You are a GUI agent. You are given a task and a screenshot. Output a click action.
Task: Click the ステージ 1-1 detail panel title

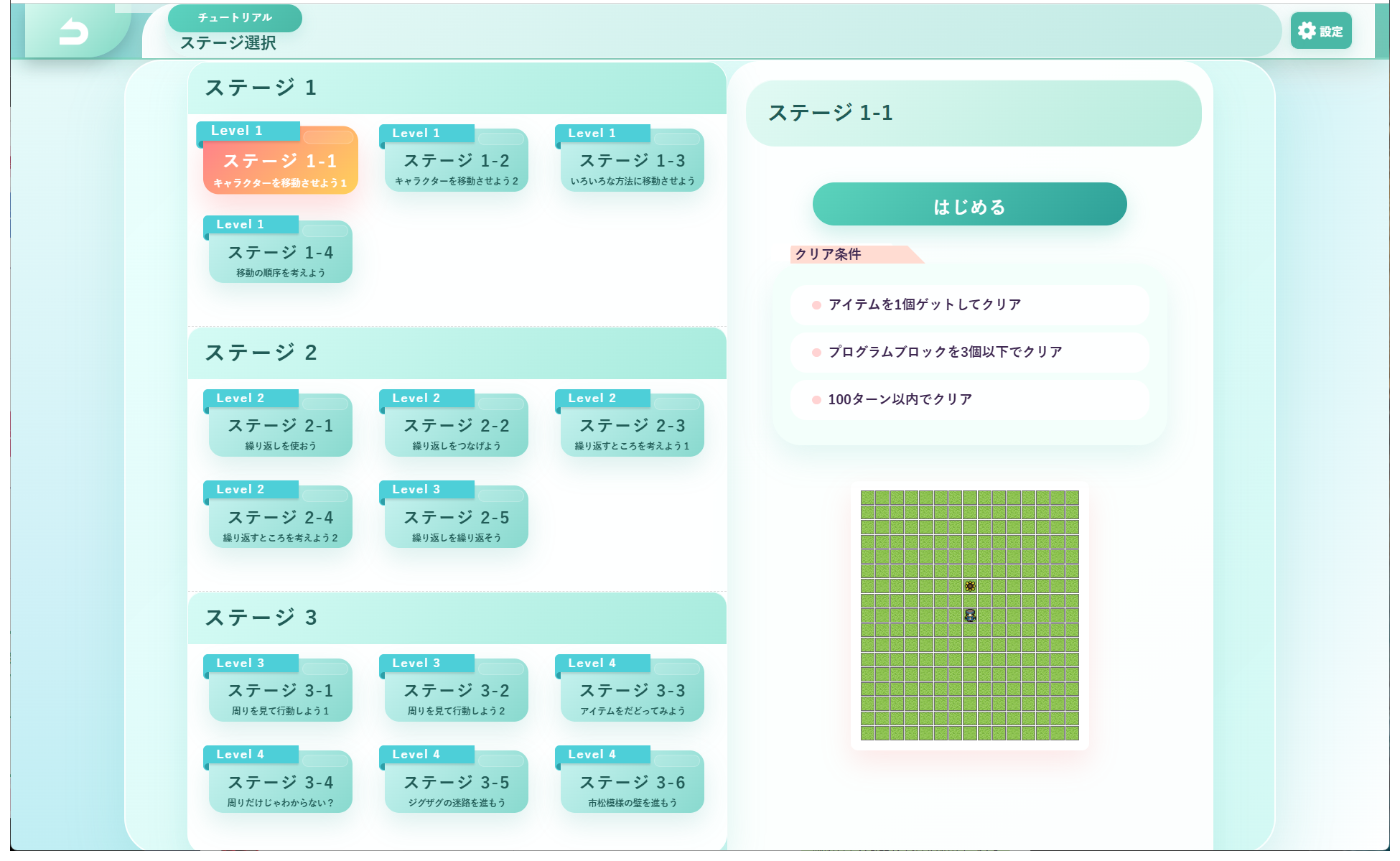pyautogui.click(x=974, y=113)
